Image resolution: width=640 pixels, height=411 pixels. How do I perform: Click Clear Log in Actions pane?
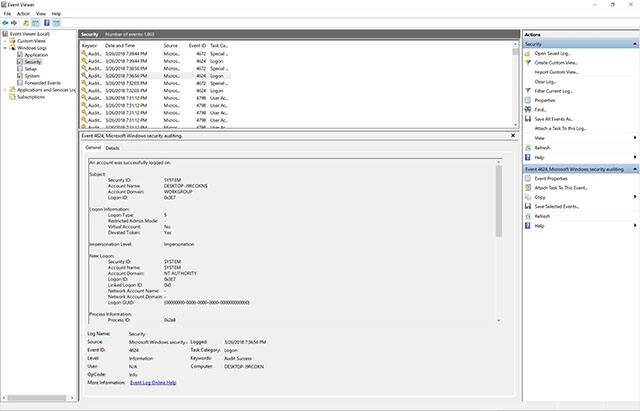(545, 81)
